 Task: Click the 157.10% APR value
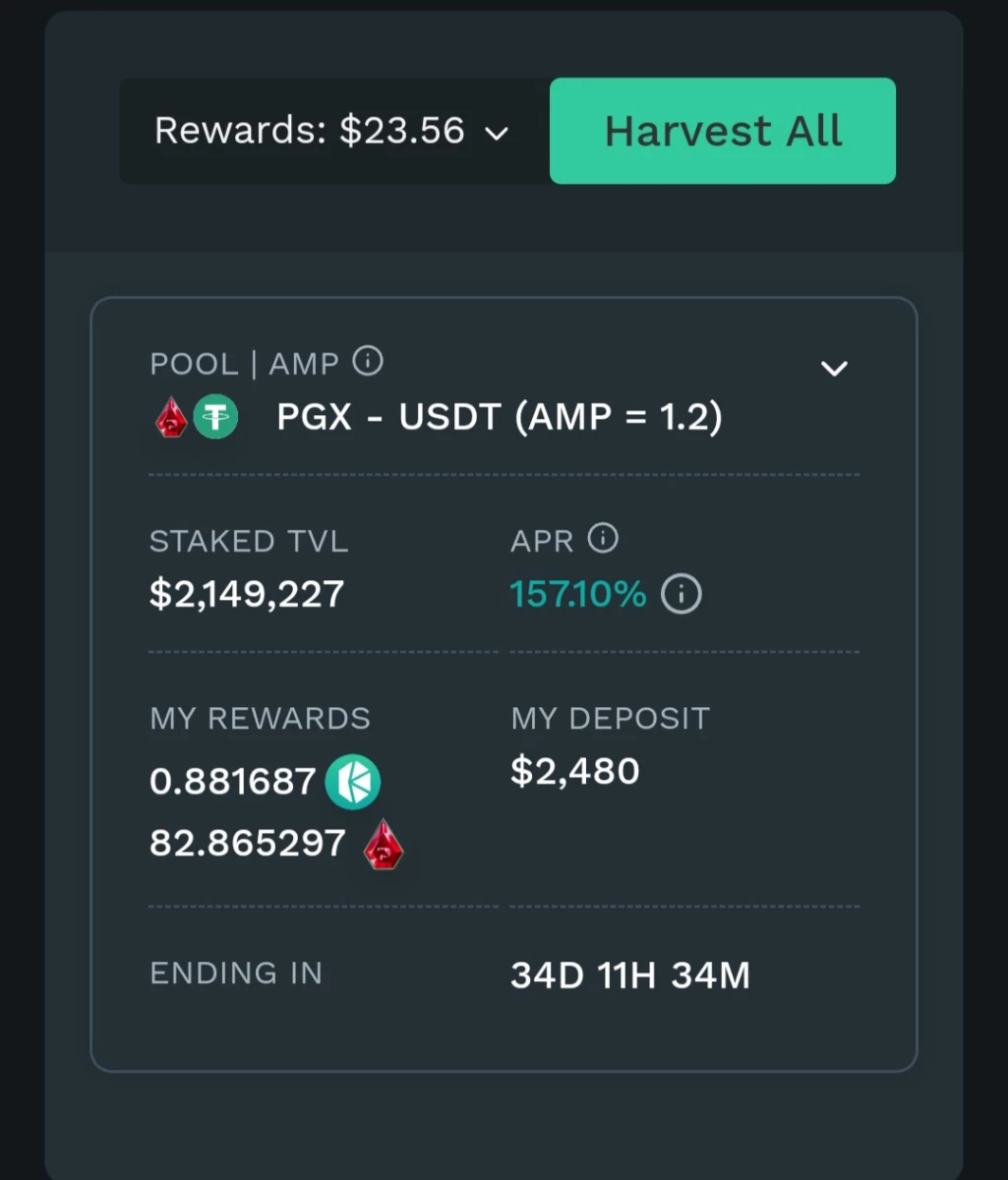(578, 594)
